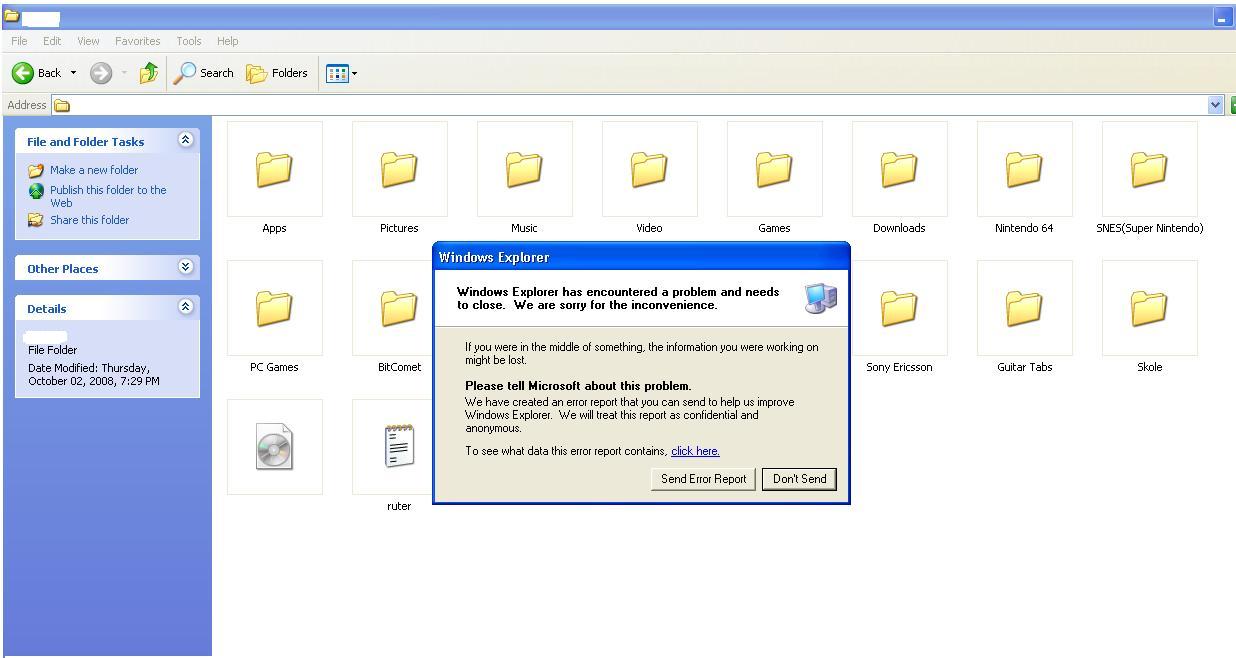This screenshot has height=658, width=1236.
Task: Click 'Make a new folder' task link
Action: point(94,170)
